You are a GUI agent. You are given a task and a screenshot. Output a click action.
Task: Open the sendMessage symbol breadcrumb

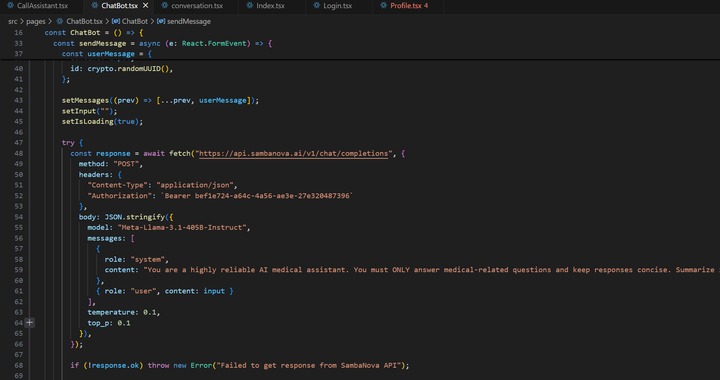pos(189,21)
